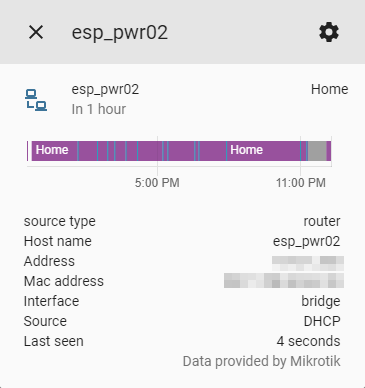Select the Host name value esp_pwr02
This screenshot has height=388, width=365.
point(306,241)
